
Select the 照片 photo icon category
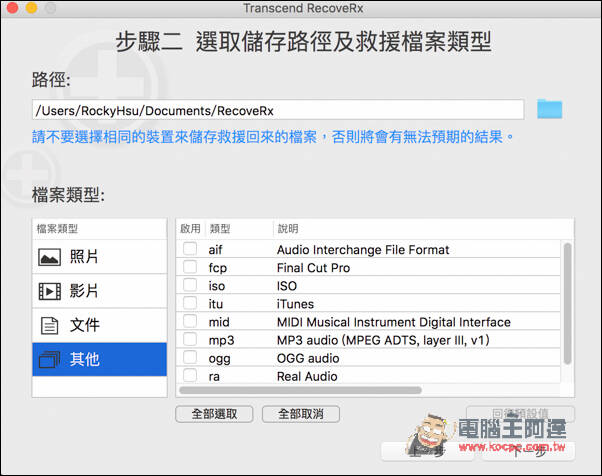50,257
